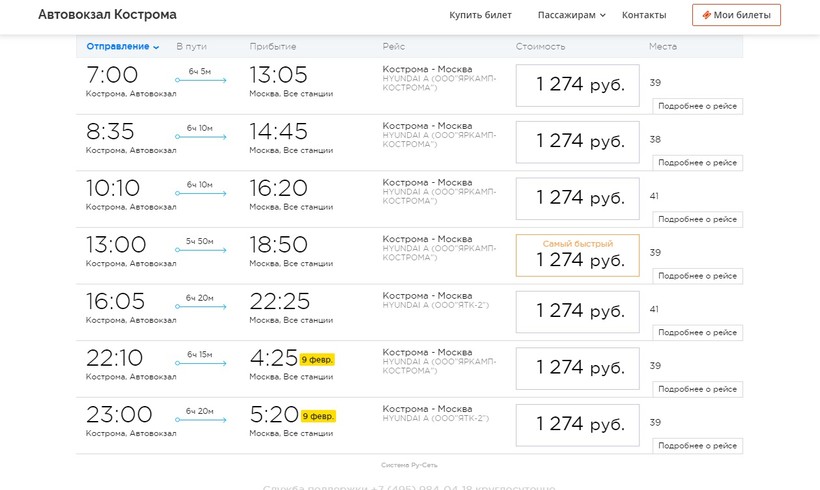Sort by Отправление column header
The image size is (820, 490).
click(118, 47)
